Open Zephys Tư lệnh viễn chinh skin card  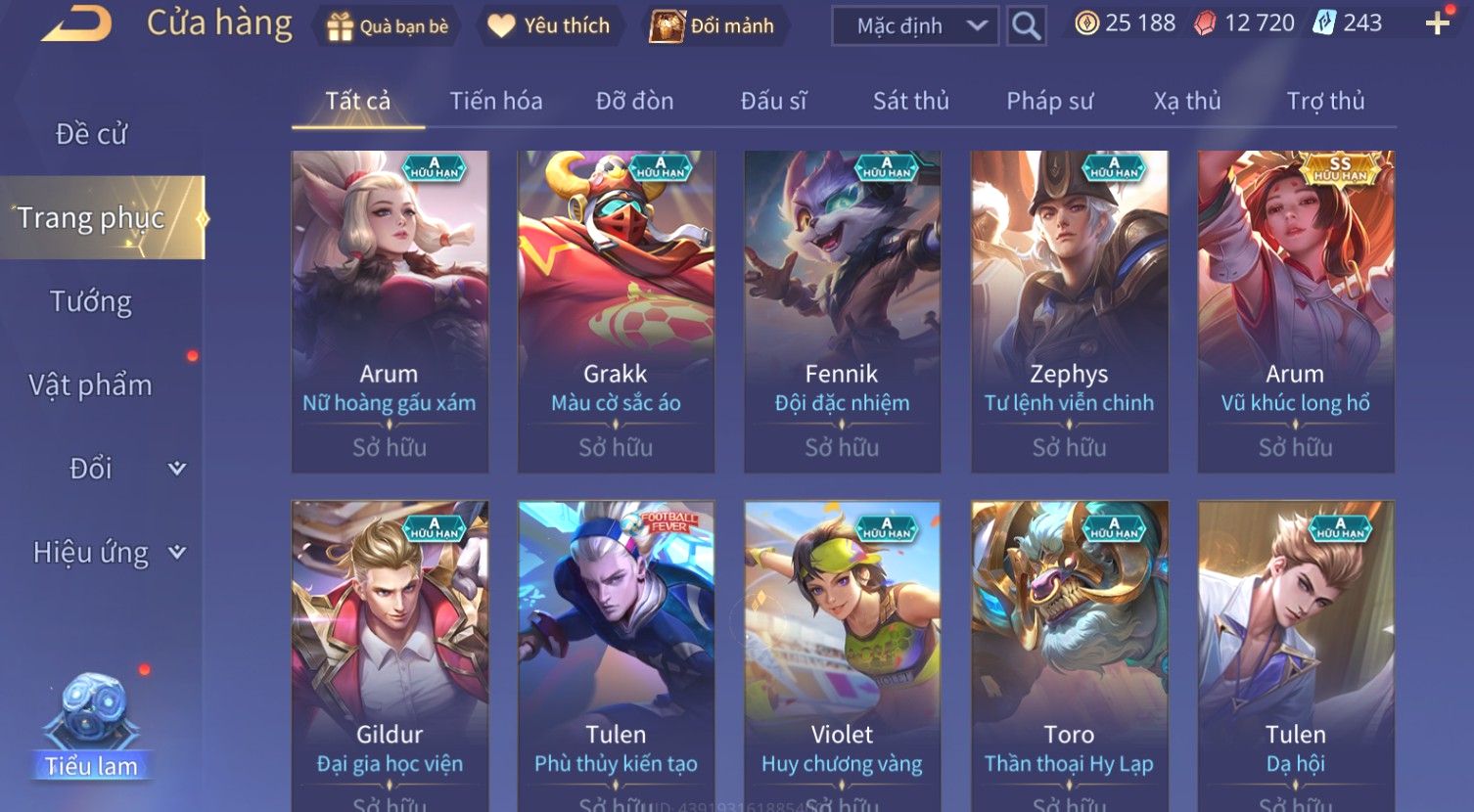pyautogui.click(x=1069, y=311)
